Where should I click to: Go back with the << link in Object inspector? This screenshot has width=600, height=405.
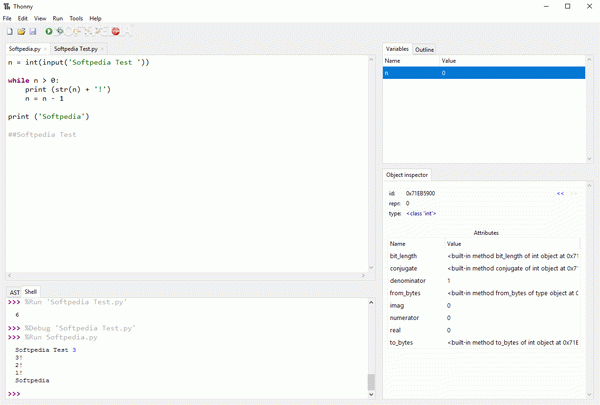pyautogui.click(x=560, y=194)
